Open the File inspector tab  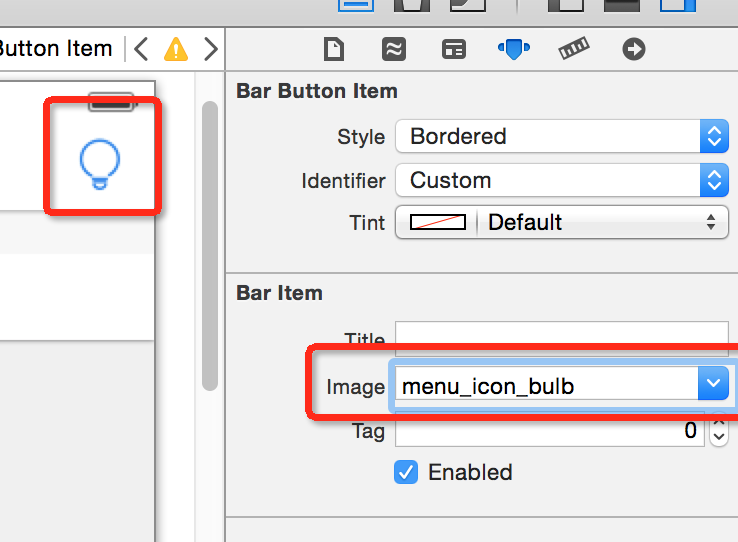coord(334,49)
